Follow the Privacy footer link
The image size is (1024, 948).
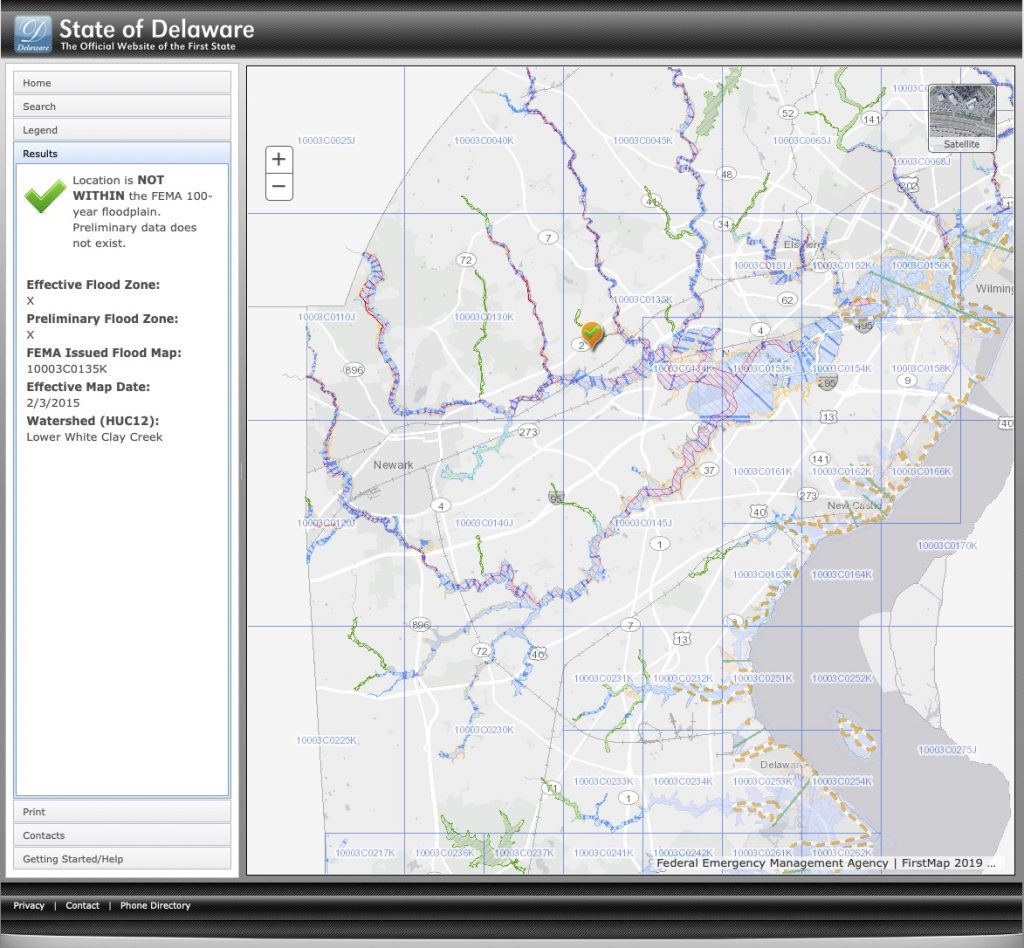click(x=29, y=906)
